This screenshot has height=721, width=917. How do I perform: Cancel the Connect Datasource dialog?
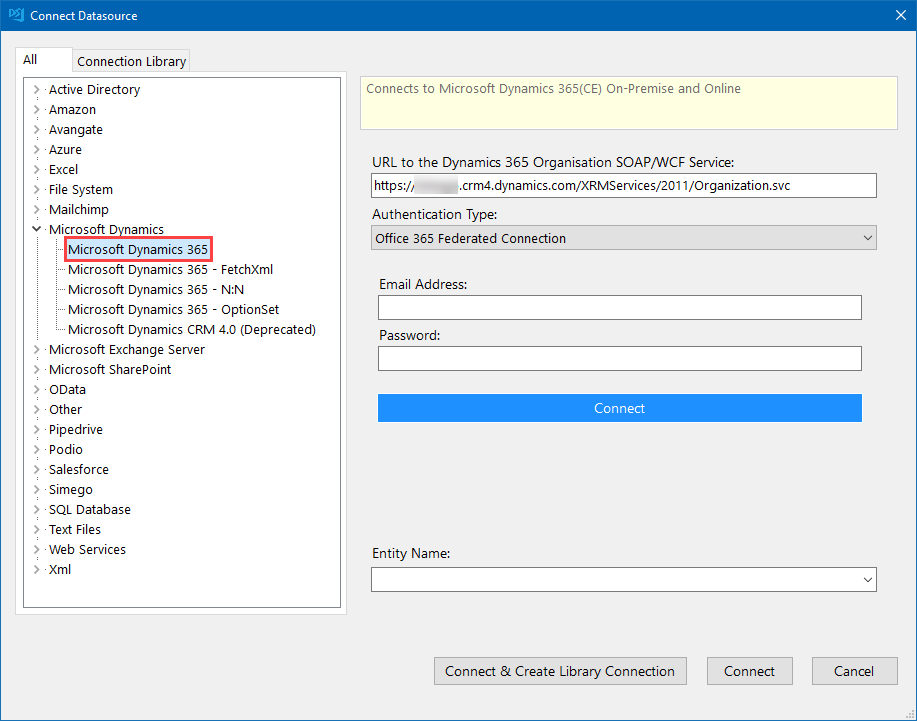[x=854, y=671]
